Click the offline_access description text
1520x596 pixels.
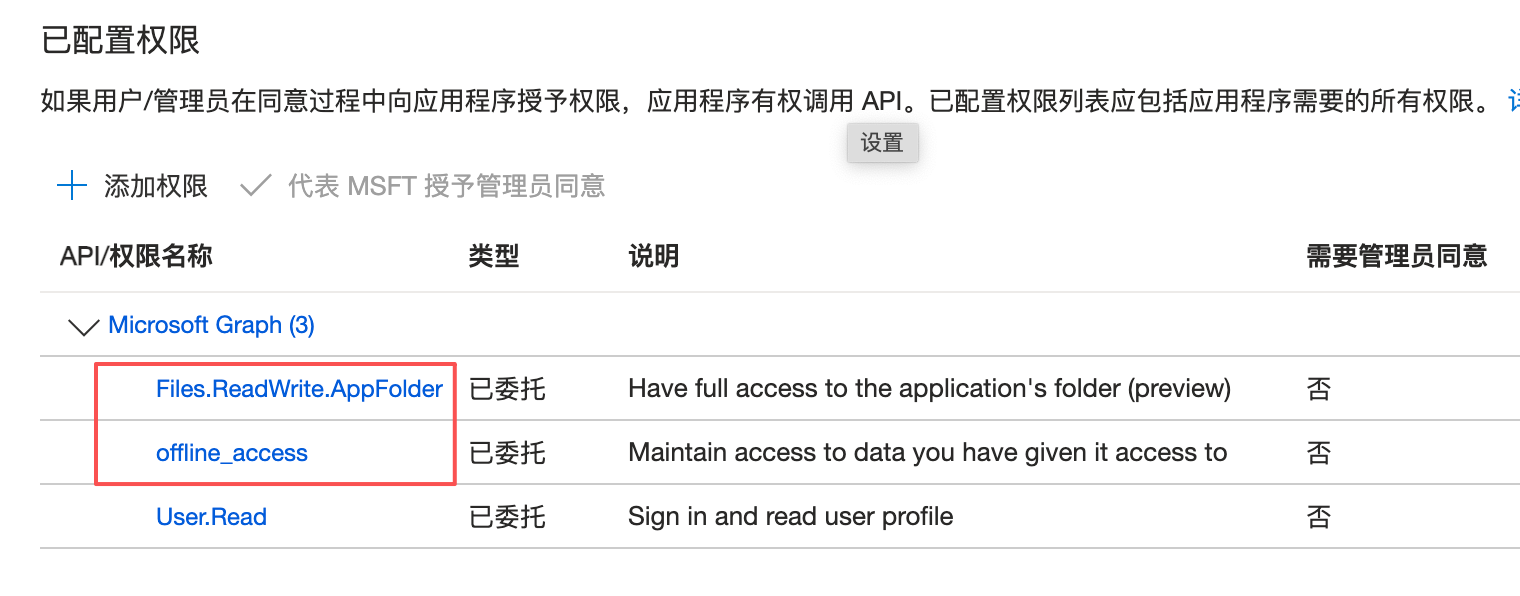click(927, 453)
